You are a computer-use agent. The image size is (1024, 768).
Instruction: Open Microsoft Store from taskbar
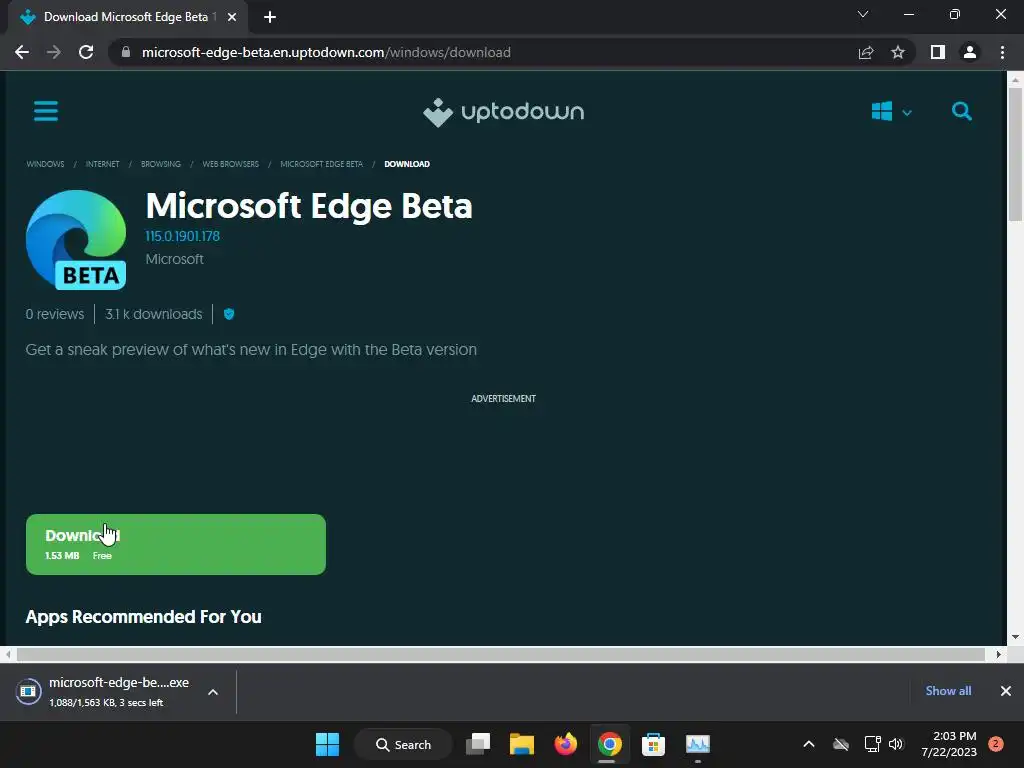coord(653,744)
